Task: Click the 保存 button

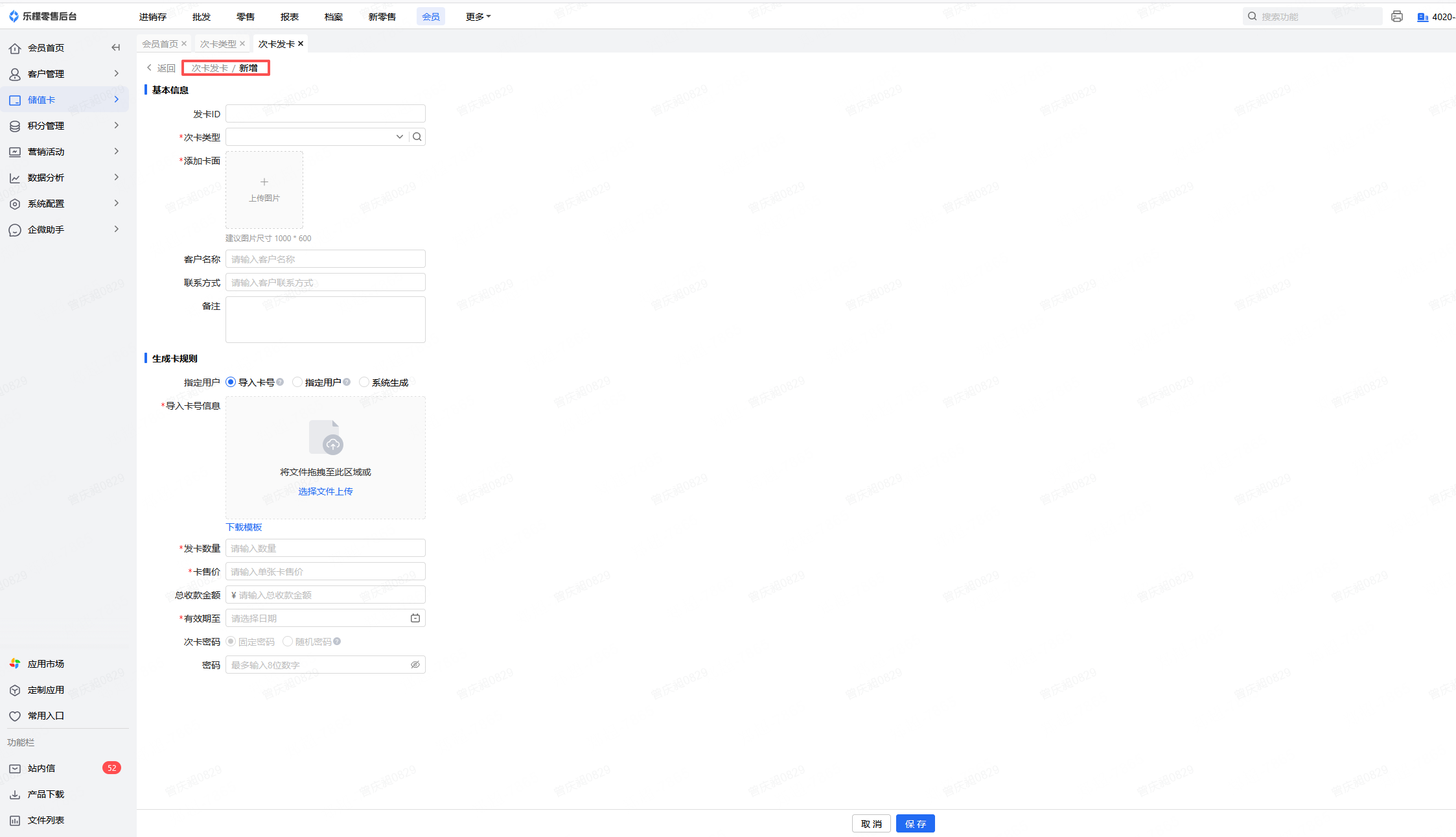Action: click(915, 824)
